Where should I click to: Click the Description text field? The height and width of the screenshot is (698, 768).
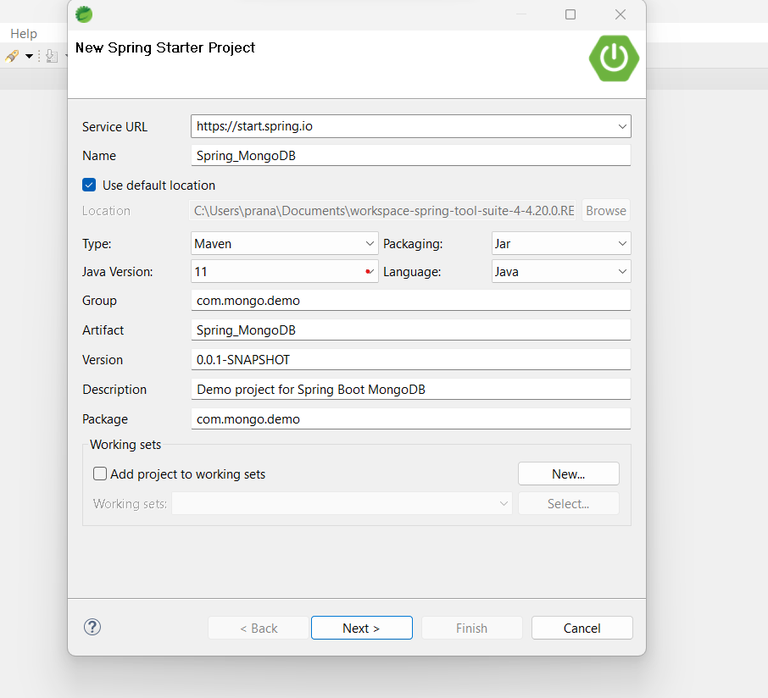point(410,389)
